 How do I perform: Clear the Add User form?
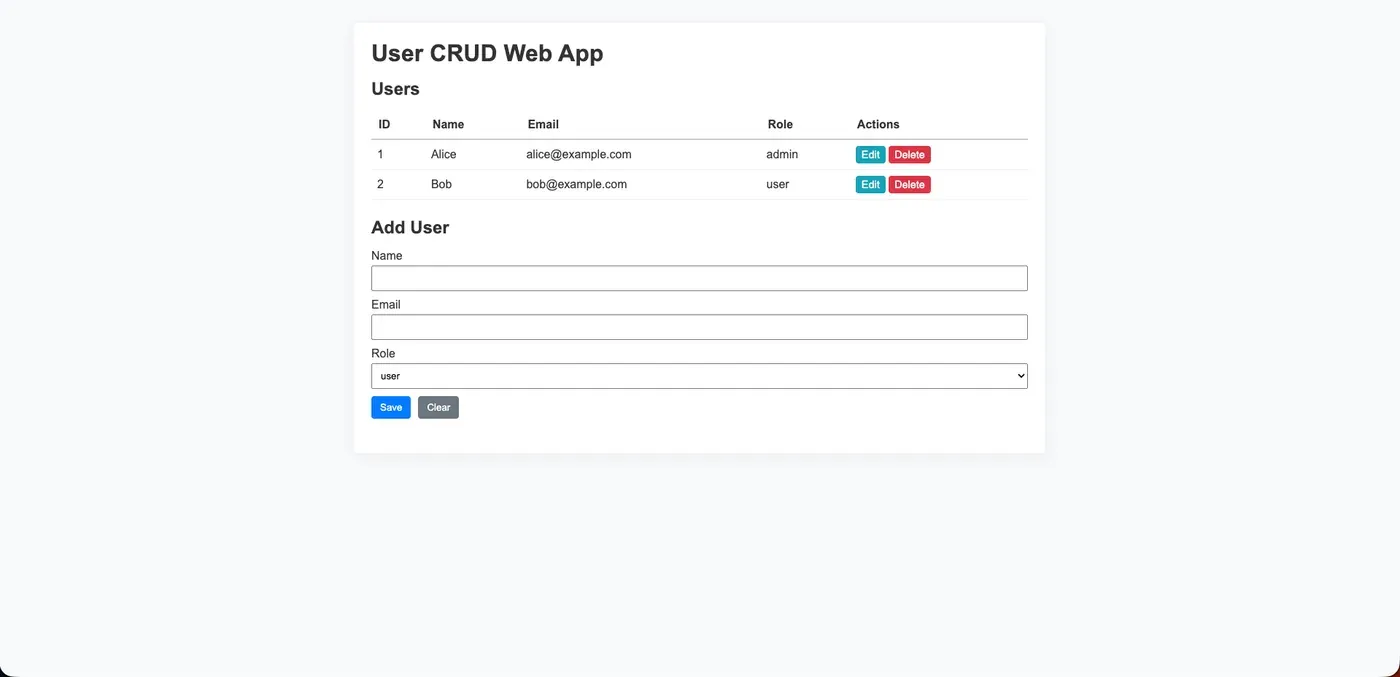point(438,407)
